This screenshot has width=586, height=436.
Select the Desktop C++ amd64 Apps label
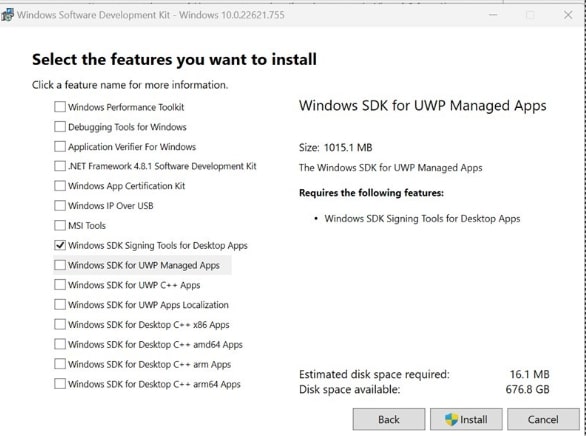(155, 344)
